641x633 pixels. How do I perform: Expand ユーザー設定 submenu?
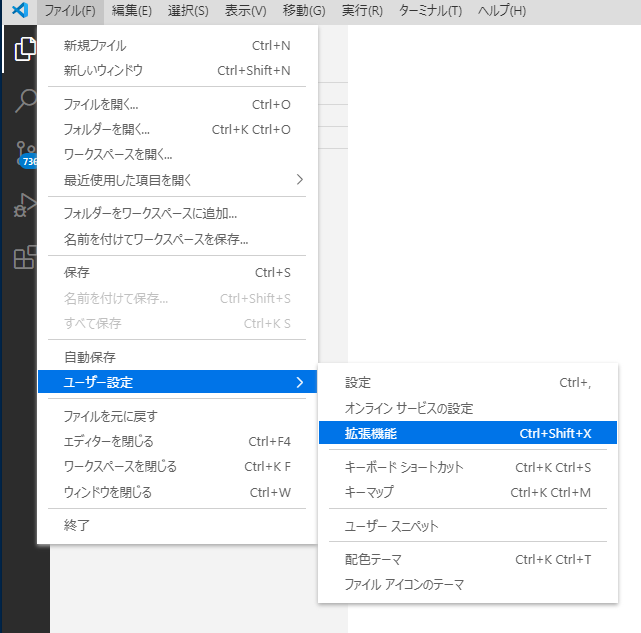click(177, 382)
